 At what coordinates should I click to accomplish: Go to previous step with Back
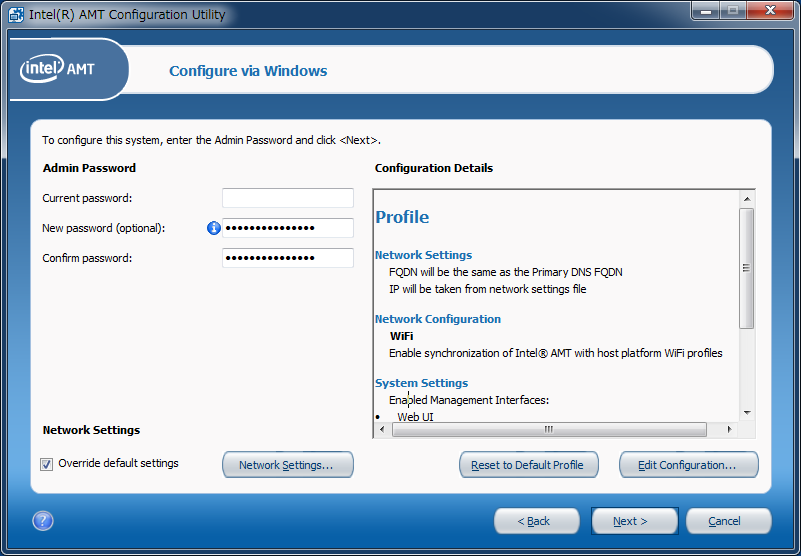(x=536, y=521)
